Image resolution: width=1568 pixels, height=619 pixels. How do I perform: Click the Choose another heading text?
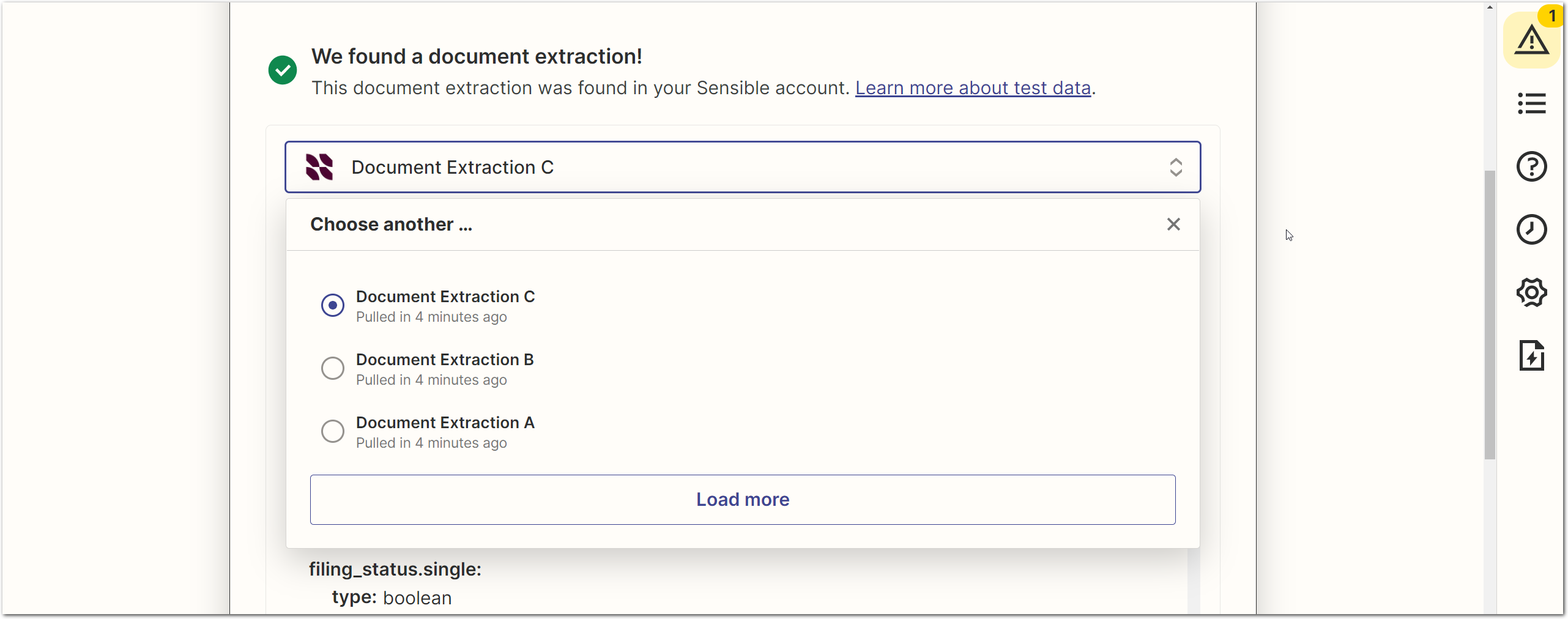391,224
